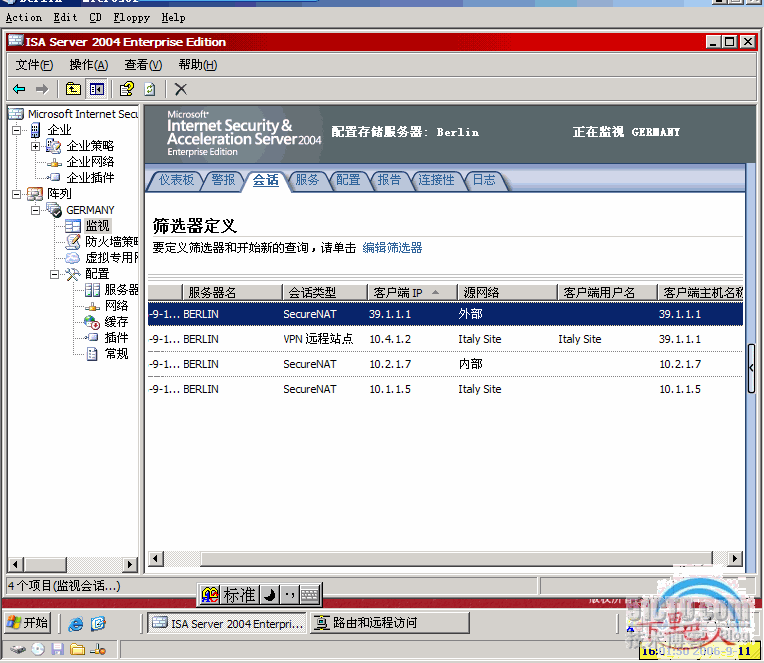Select 企业 node in the tree
The width and height of the screenshot is (764, 663).
click(59, 130)
